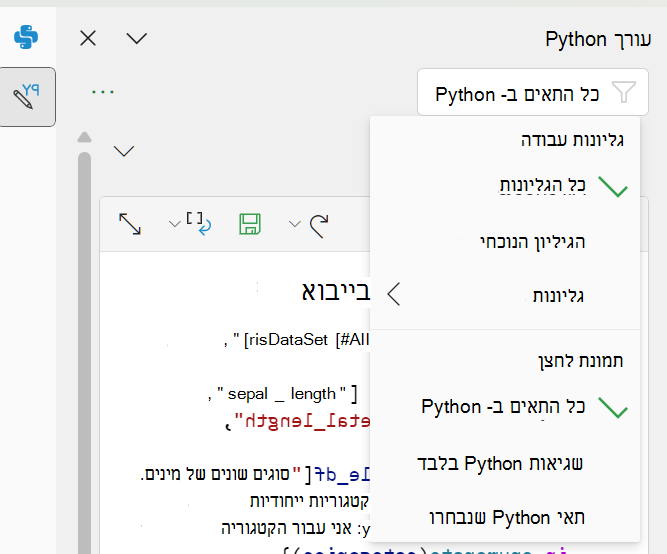Click the 'בייבוא' heading in code cell
This screenshot has height=554, width=667.
click(336, 292)
